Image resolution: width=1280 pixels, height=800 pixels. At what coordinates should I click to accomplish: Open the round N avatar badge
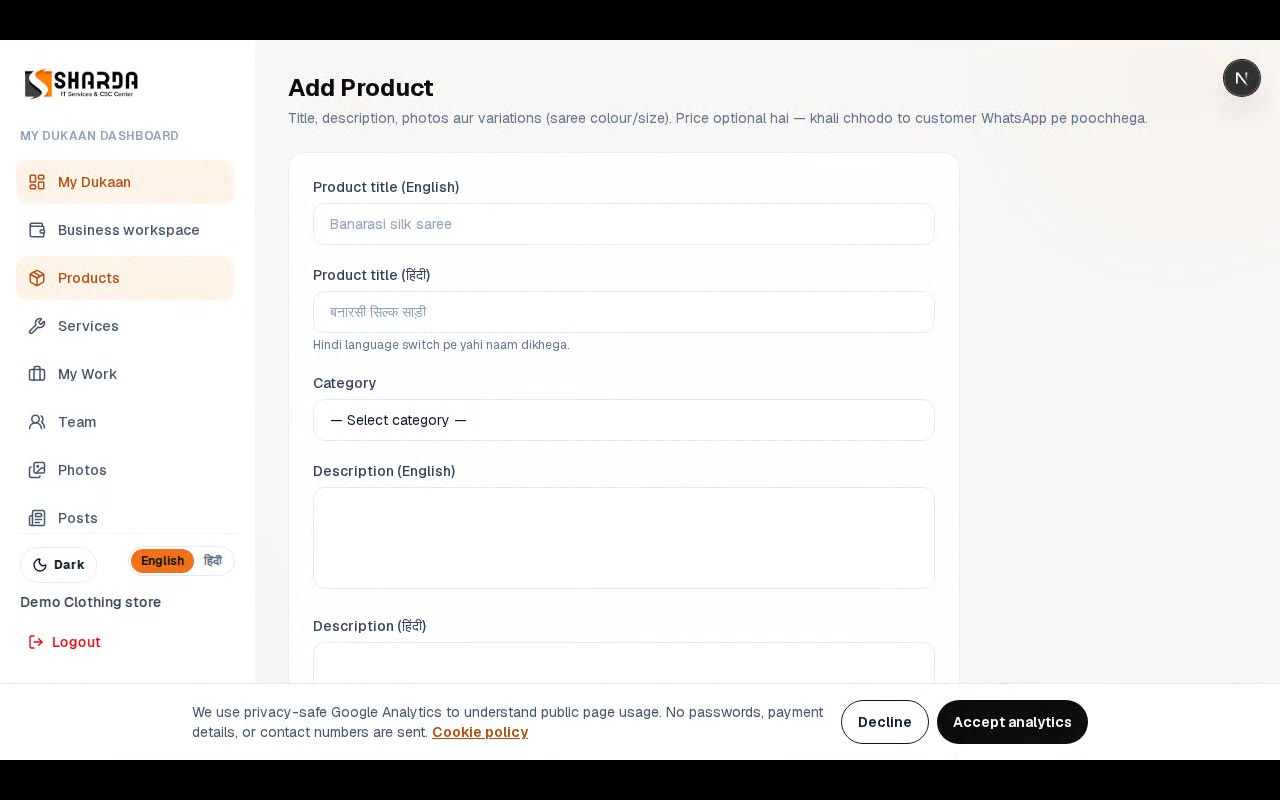(x=1242, y=78)
